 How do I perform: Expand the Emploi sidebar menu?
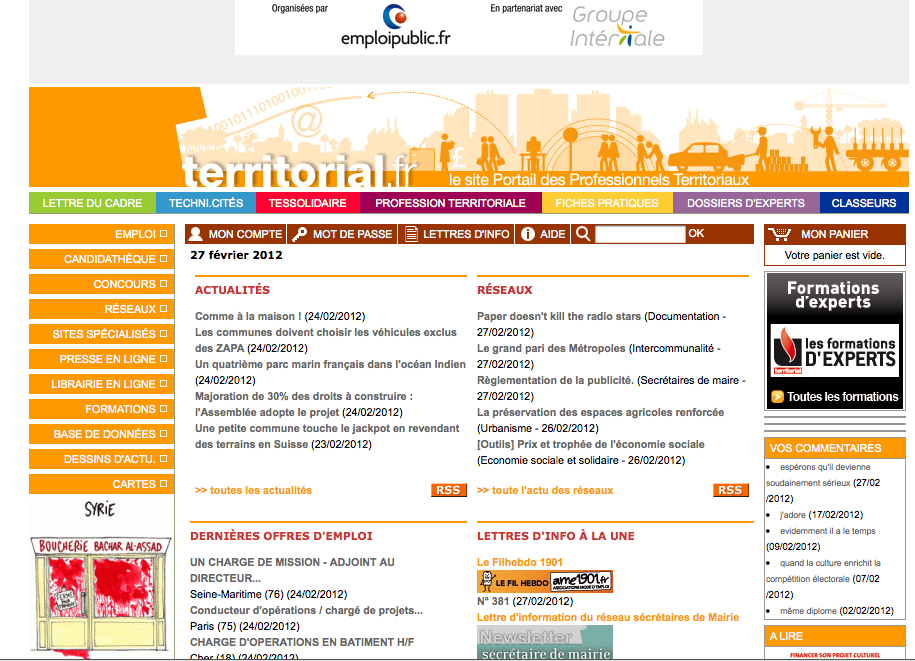(102, 234)
